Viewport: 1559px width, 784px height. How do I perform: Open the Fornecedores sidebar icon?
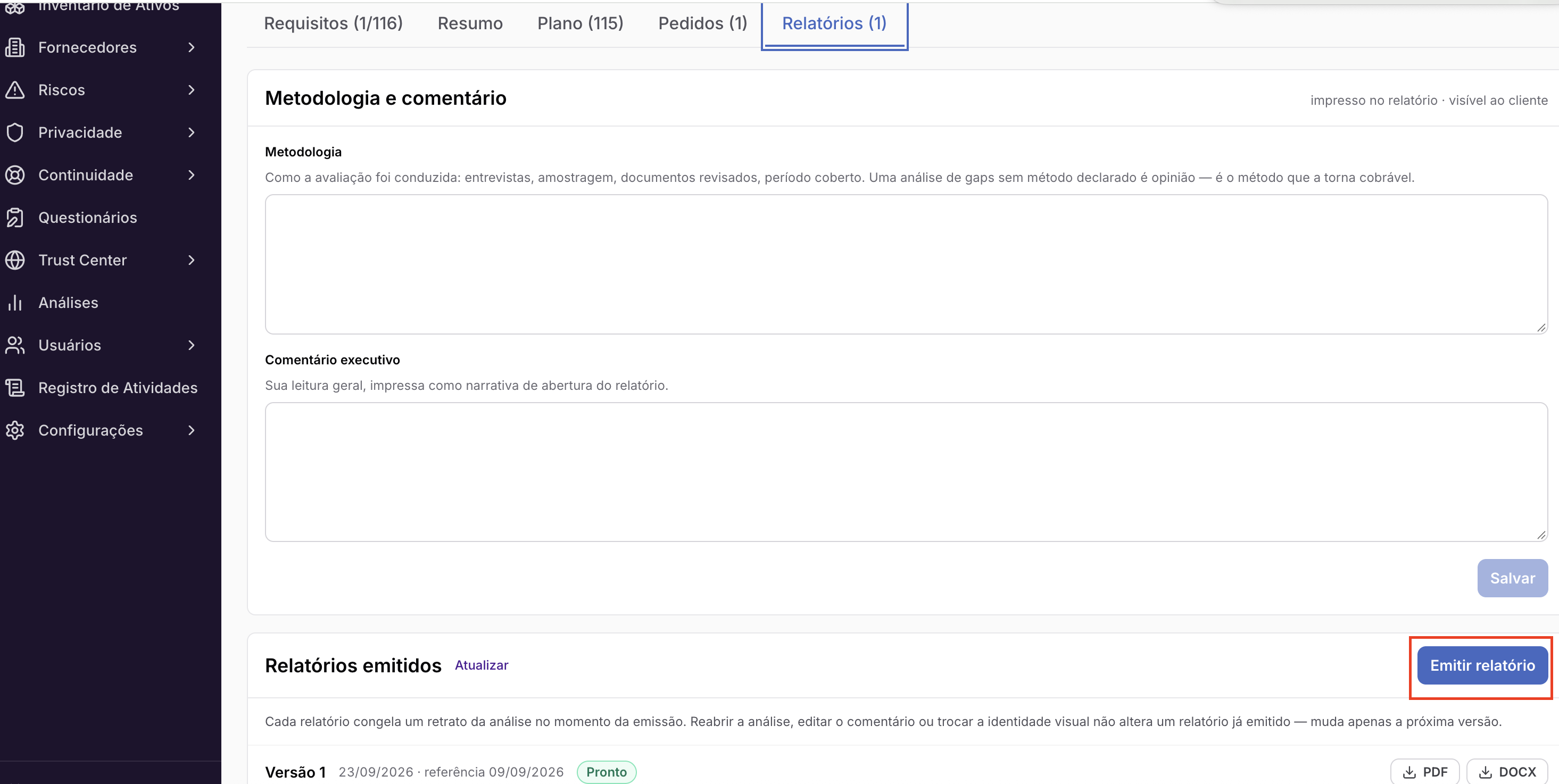point(15,47)
